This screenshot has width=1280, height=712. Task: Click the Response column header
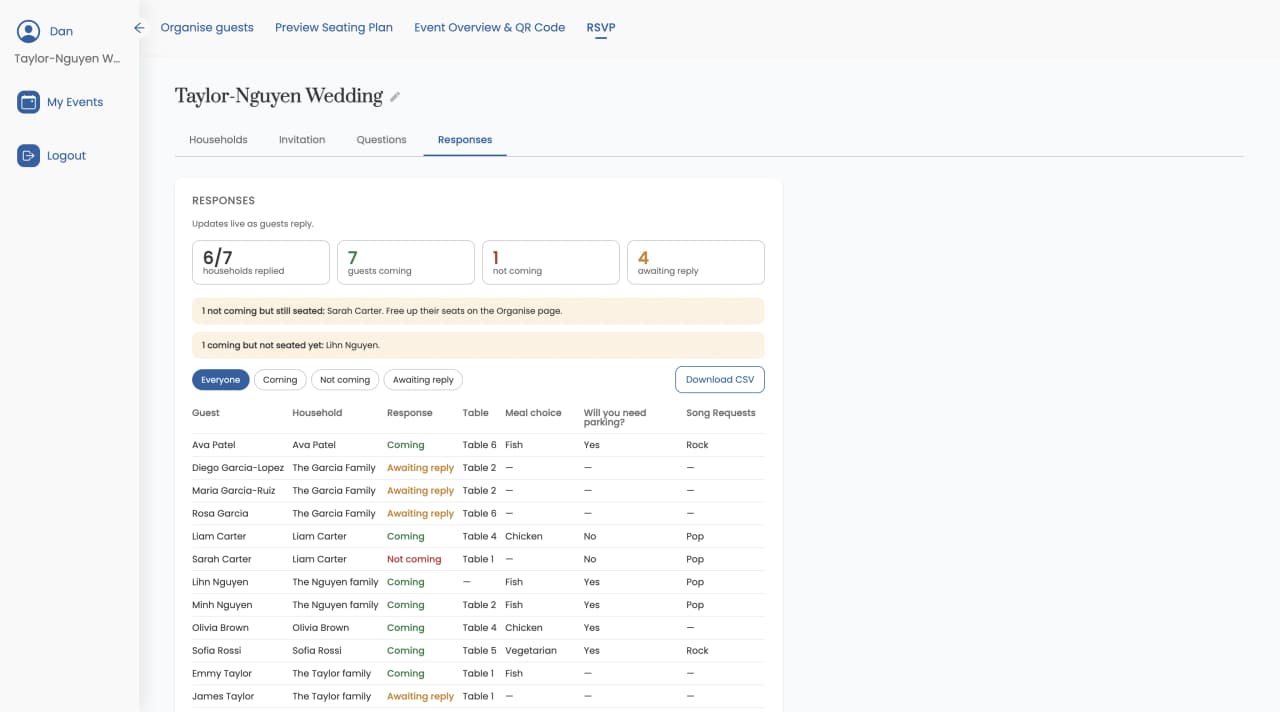[410, 413]
